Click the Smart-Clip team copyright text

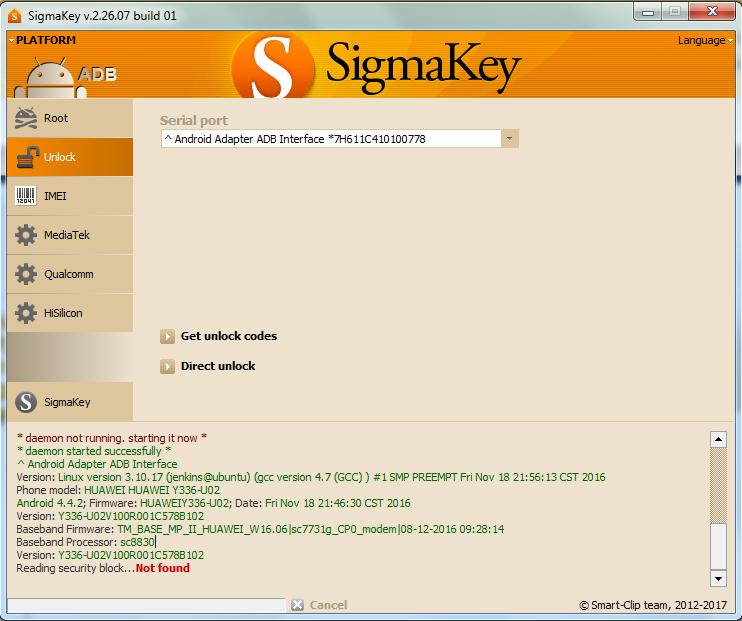click(653, 605)
